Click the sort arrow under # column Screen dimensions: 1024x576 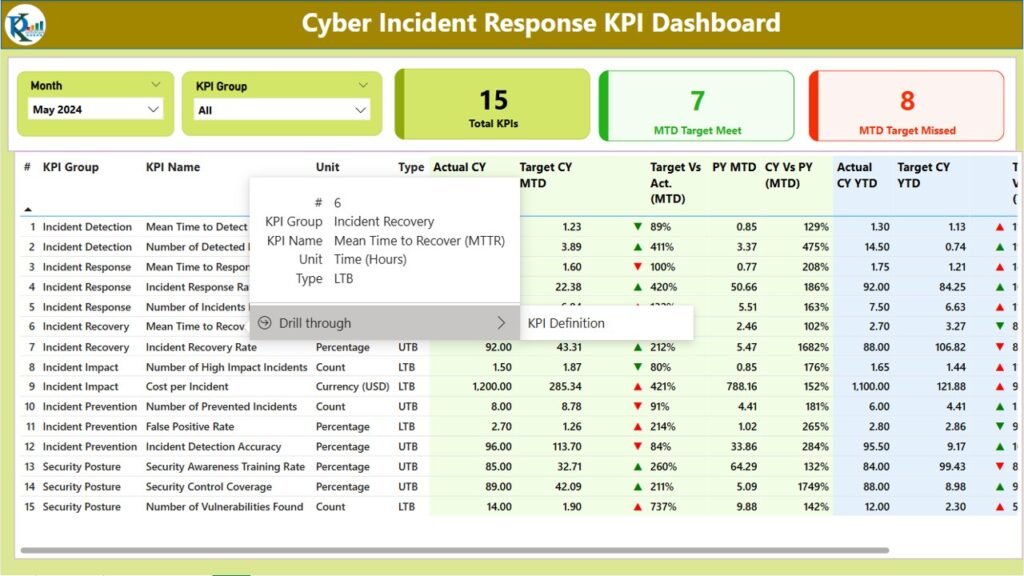tap(27, 210)
